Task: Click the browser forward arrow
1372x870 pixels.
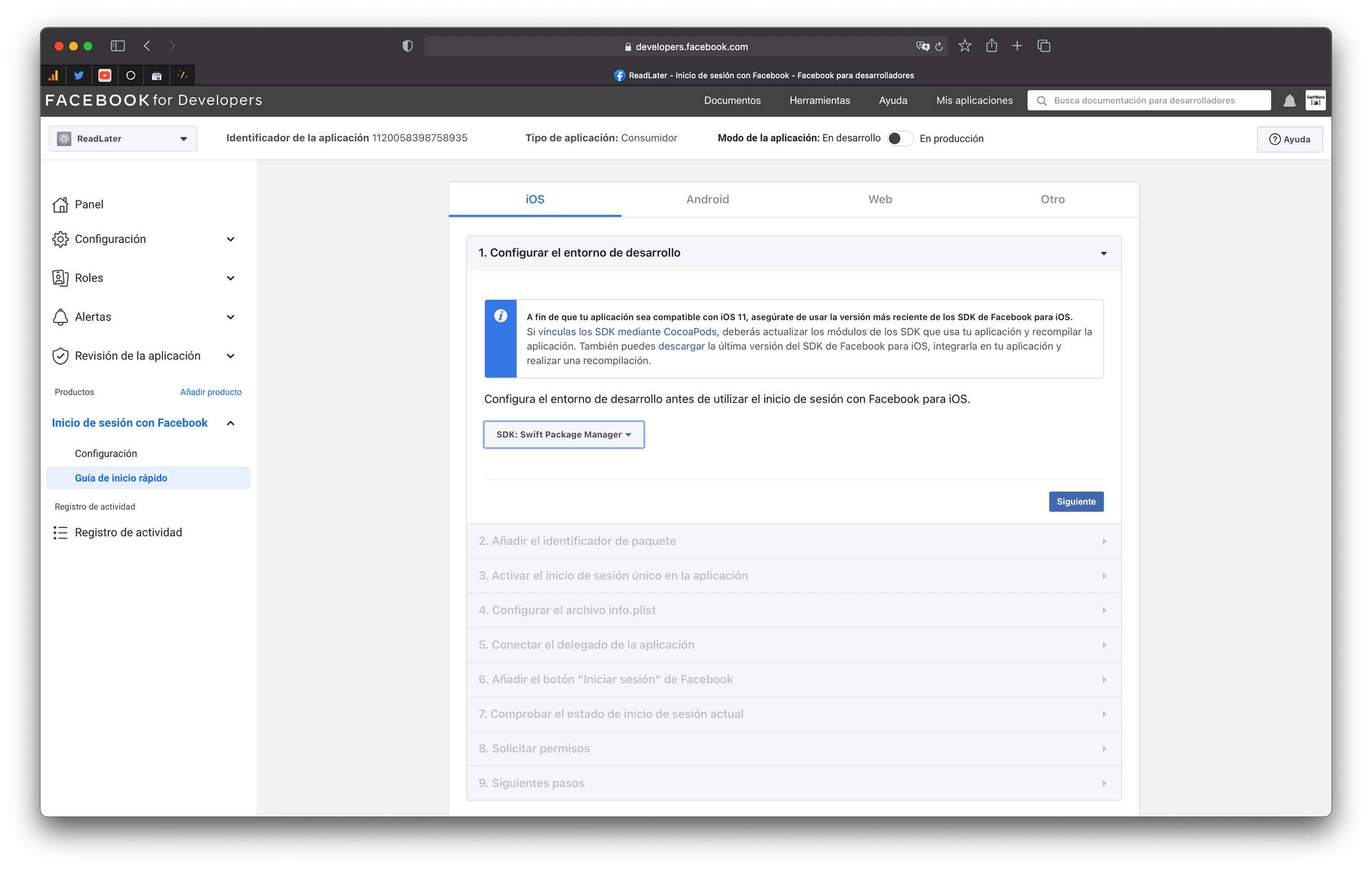Action: coord(172,46)
